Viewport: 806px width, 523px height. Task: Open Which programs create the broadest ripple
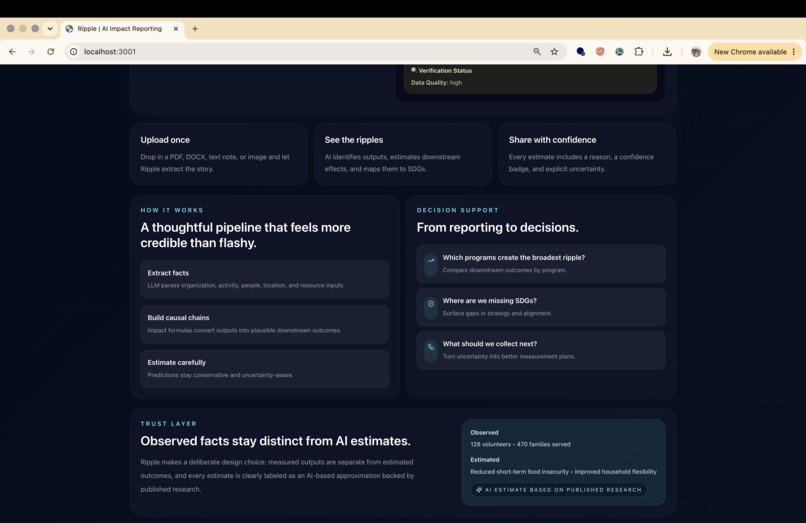[x=541, y=264]
